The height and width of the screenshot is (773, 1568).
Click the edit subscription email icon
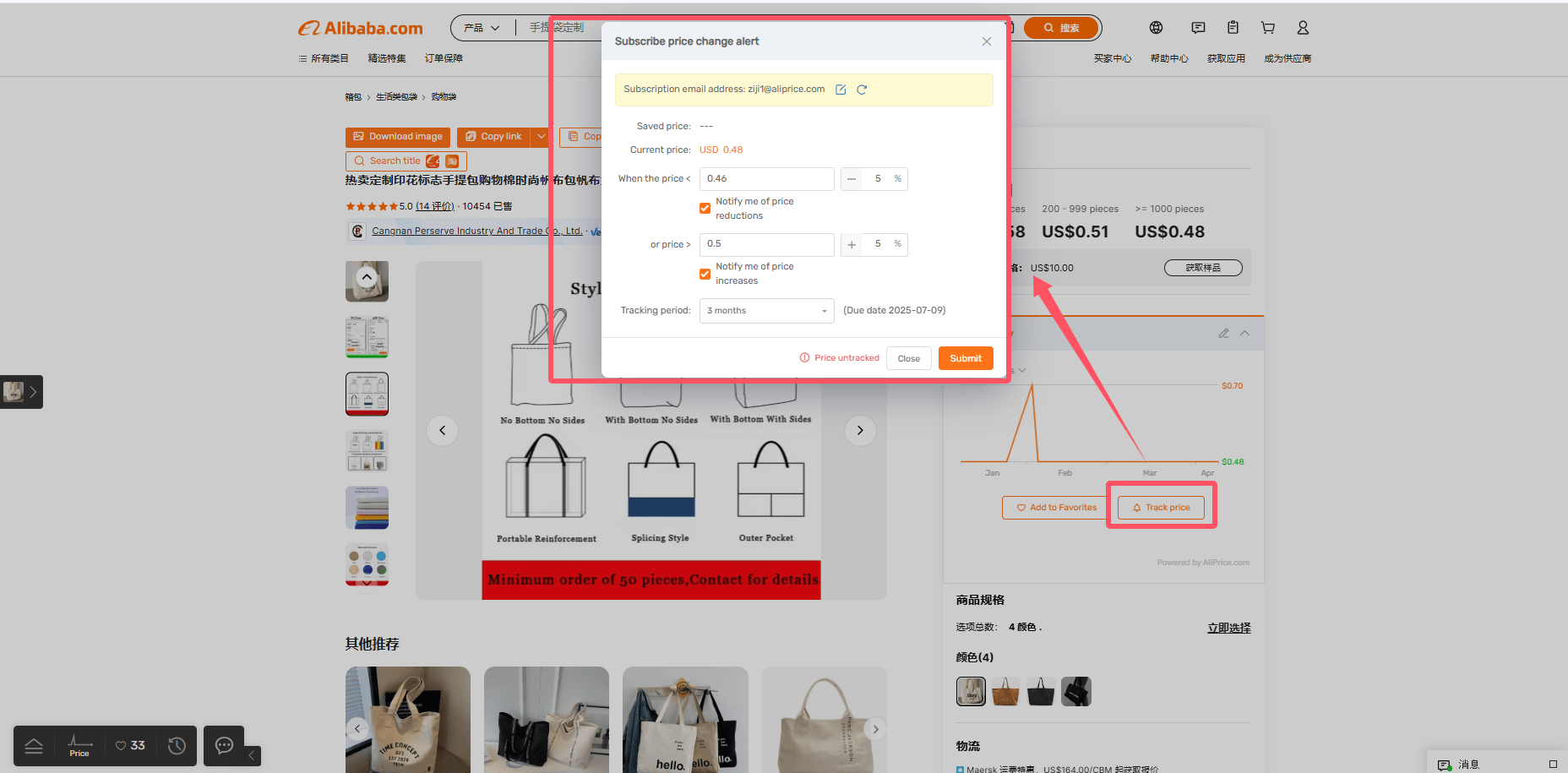click(841, 90)
